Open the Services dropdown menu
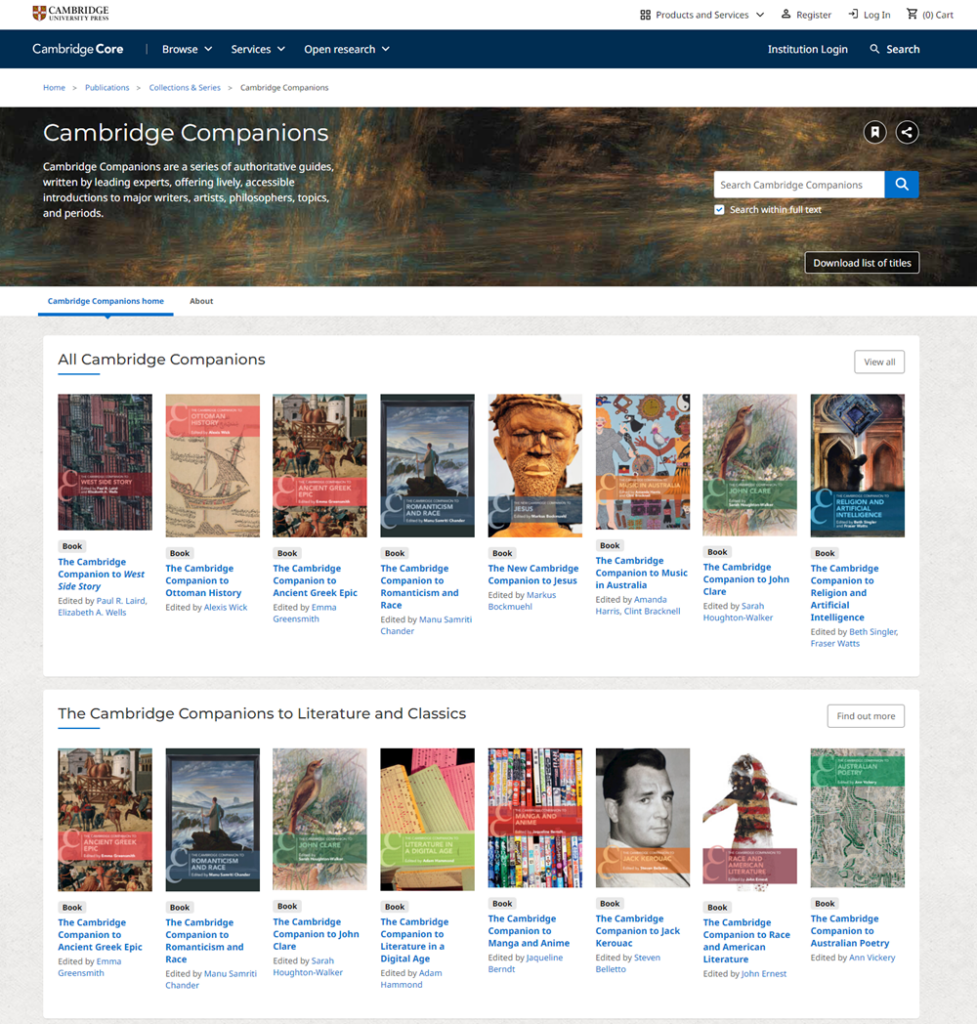This screenshot has width=977, height=1024. [258, 49]
